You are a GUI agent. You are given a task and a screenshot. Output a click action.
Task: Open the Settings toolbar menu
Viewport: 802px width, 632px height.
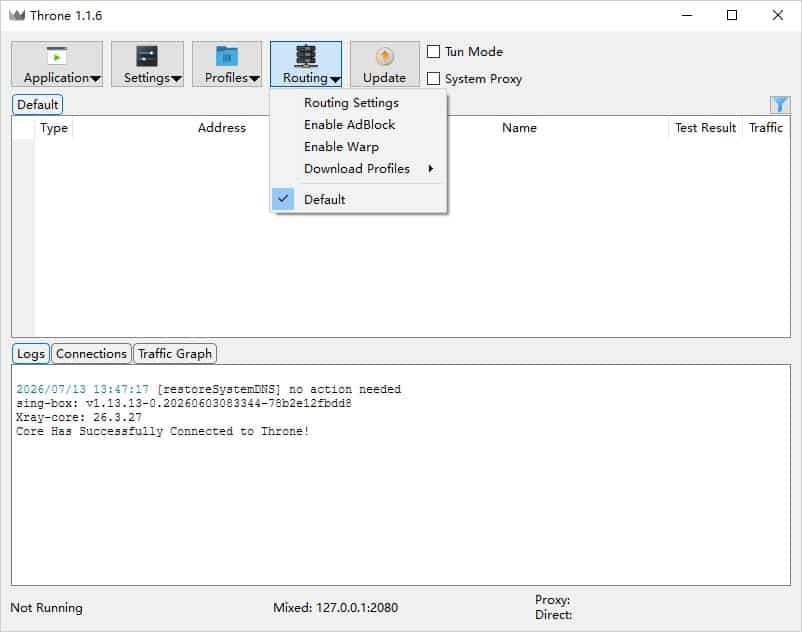point(147,64)
